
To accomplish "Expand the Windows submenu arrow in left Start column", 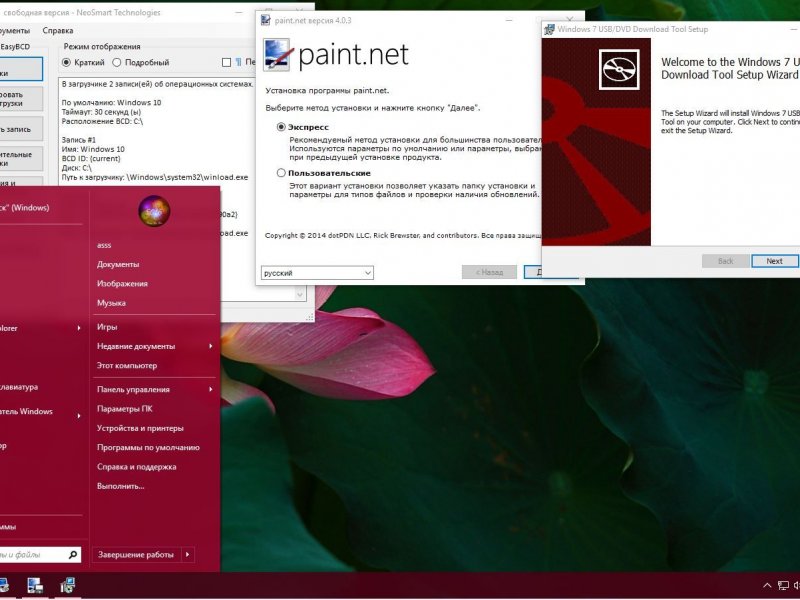I will pyautogui.click(x=79, y=416).
